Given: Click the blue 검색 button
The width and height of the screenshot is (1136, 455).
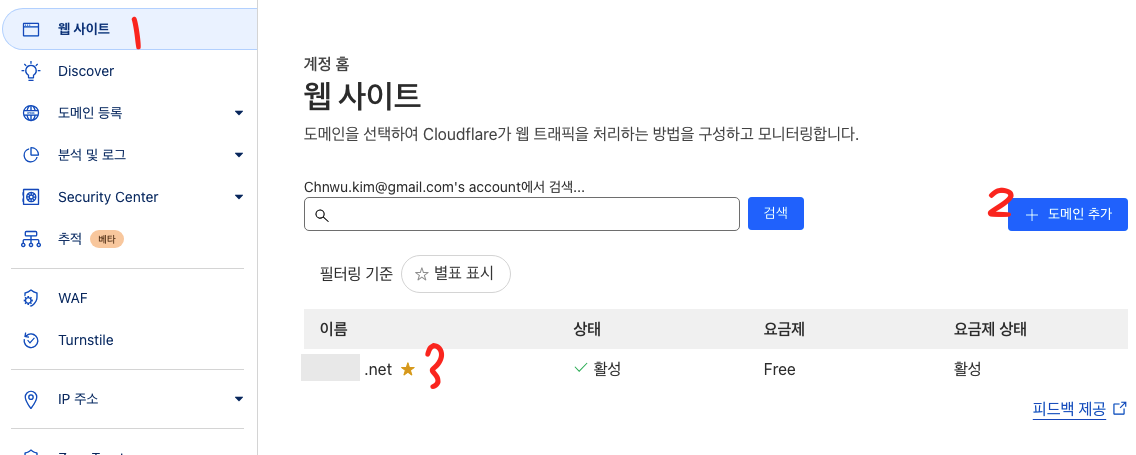Looking at the screenshot, I should click(x=775, y=214).
